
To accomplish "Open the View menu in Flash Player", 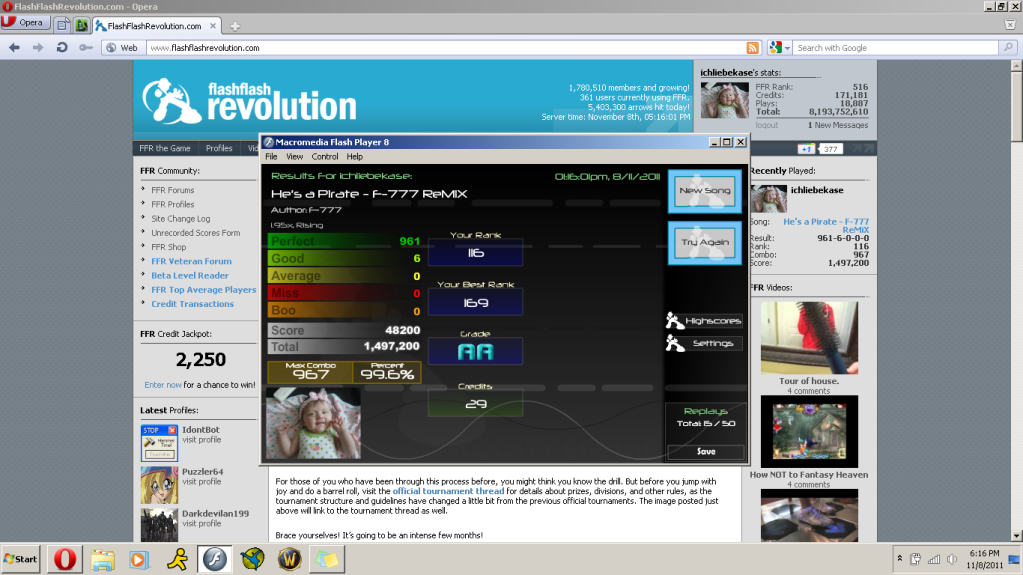I will (295, 157).
